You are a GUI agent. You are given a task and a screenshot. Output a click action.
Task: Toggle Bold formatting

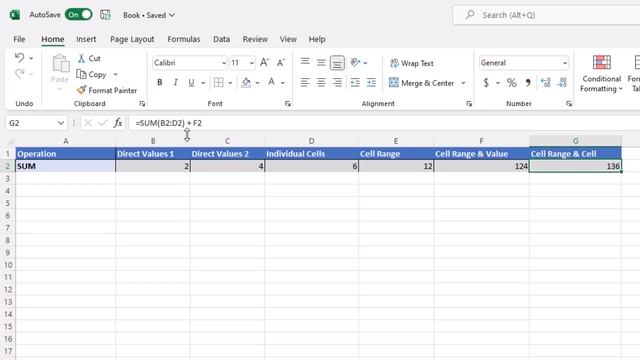tap(160, 82)
